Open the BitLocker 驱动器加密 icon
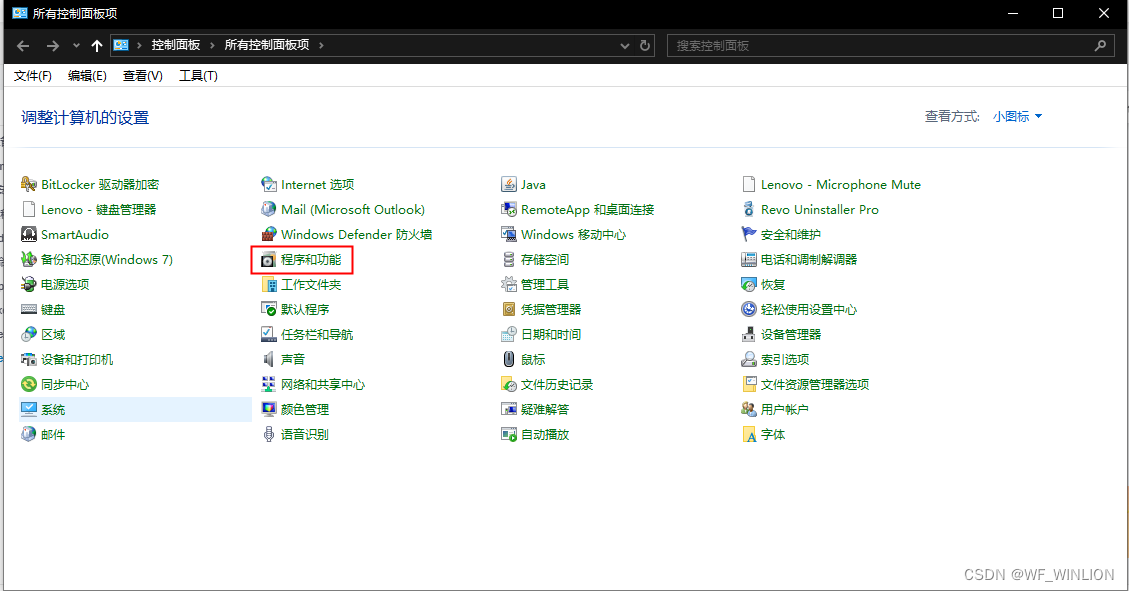The image size is (1129, 591). pyautogui.click(x=29, y=184)
